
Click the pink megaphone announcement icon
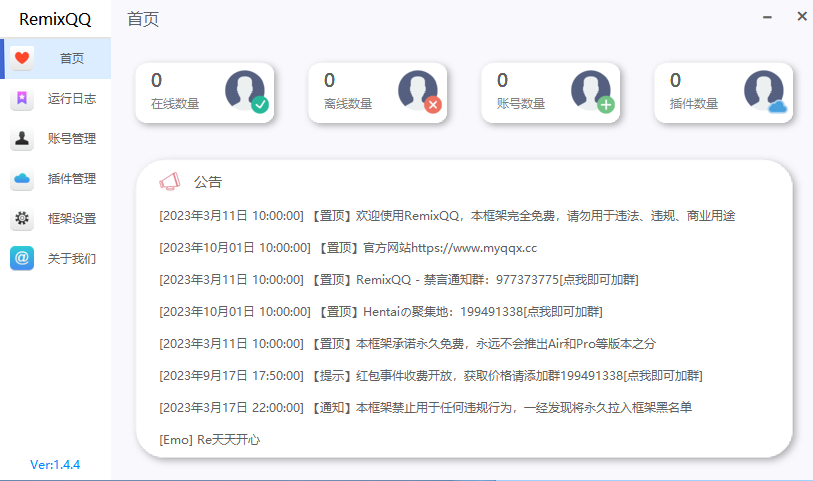tap(170, 181)
